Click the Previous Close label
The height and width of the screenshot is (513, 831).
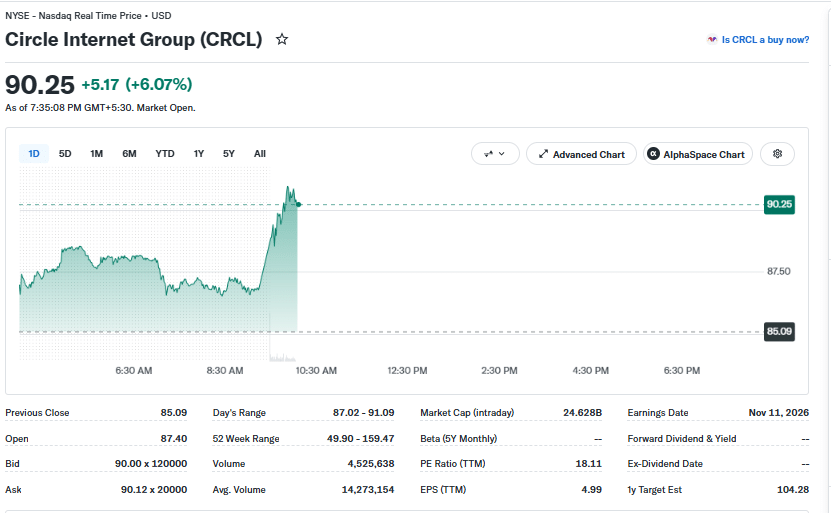point(37,412)
